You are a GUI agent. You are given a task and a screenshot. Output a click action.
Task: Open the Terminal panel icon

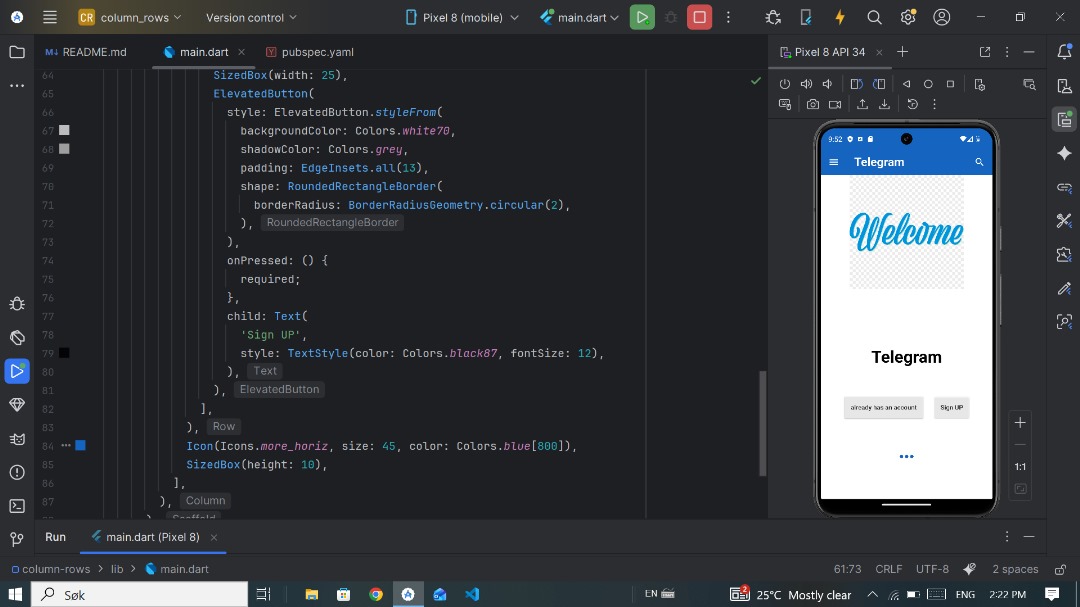point(16,505)
